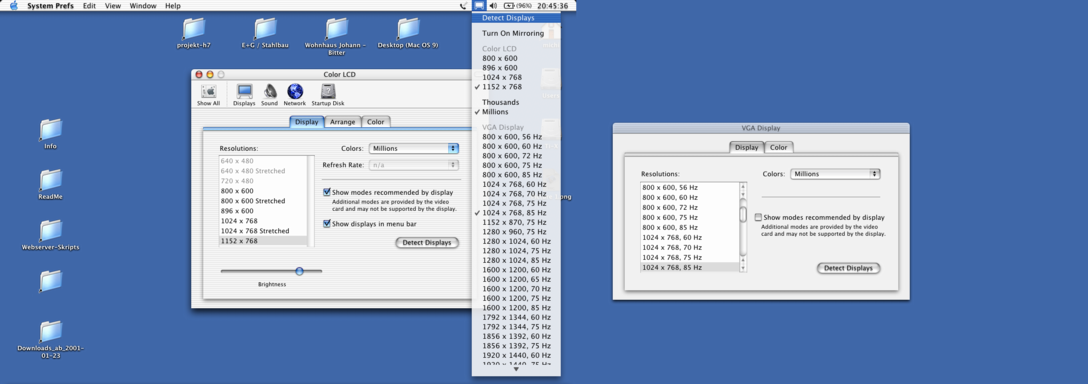
Task: Select 1152 x 768 in Color LCD list
Action: click(x=263, y=241)
